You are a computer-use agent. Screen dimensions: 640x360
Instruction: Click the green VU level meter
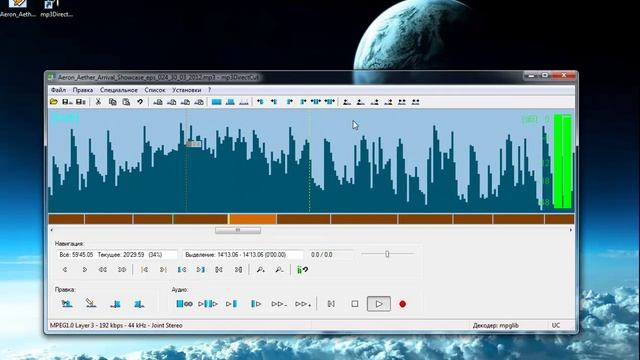(562, 161)
